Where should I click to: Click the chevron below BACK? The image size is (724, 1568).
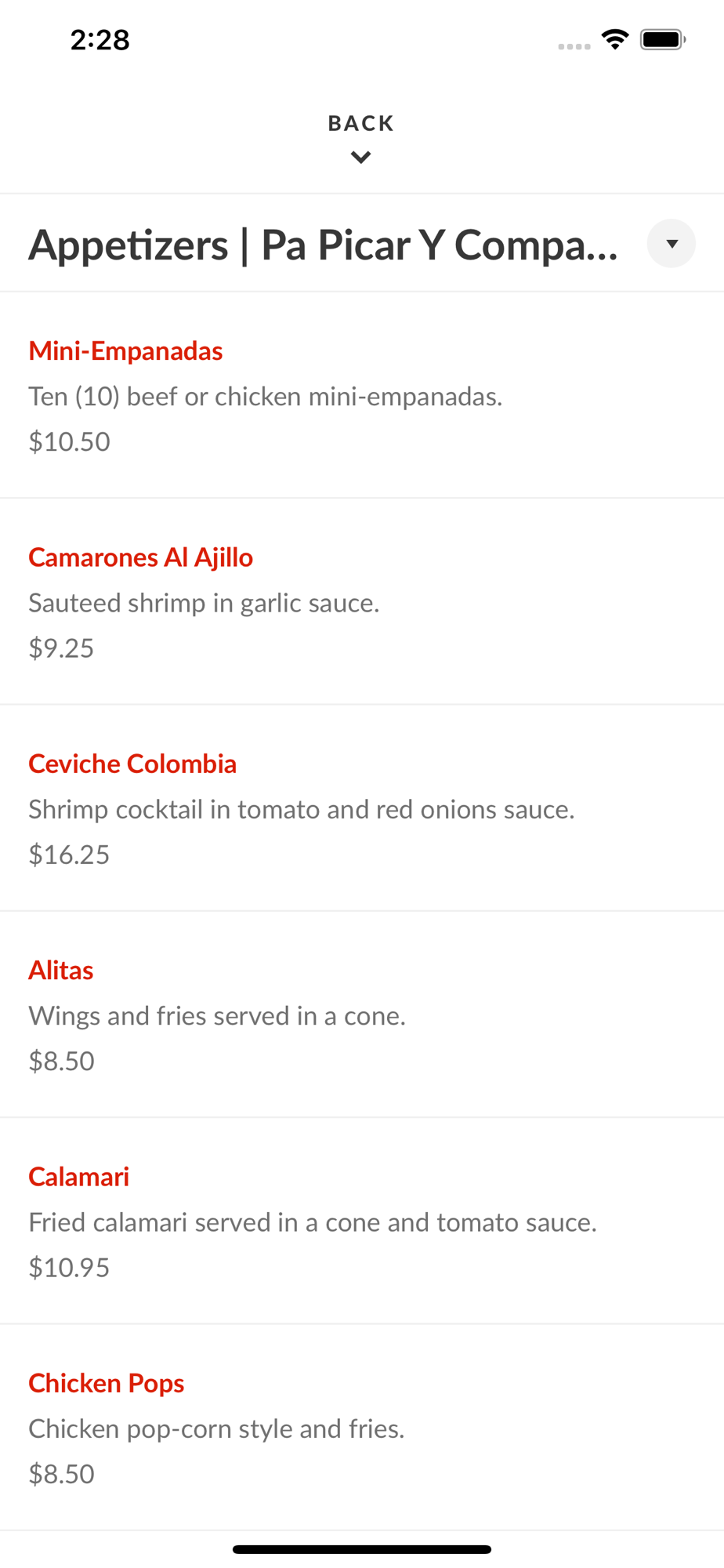coord(361,158)
